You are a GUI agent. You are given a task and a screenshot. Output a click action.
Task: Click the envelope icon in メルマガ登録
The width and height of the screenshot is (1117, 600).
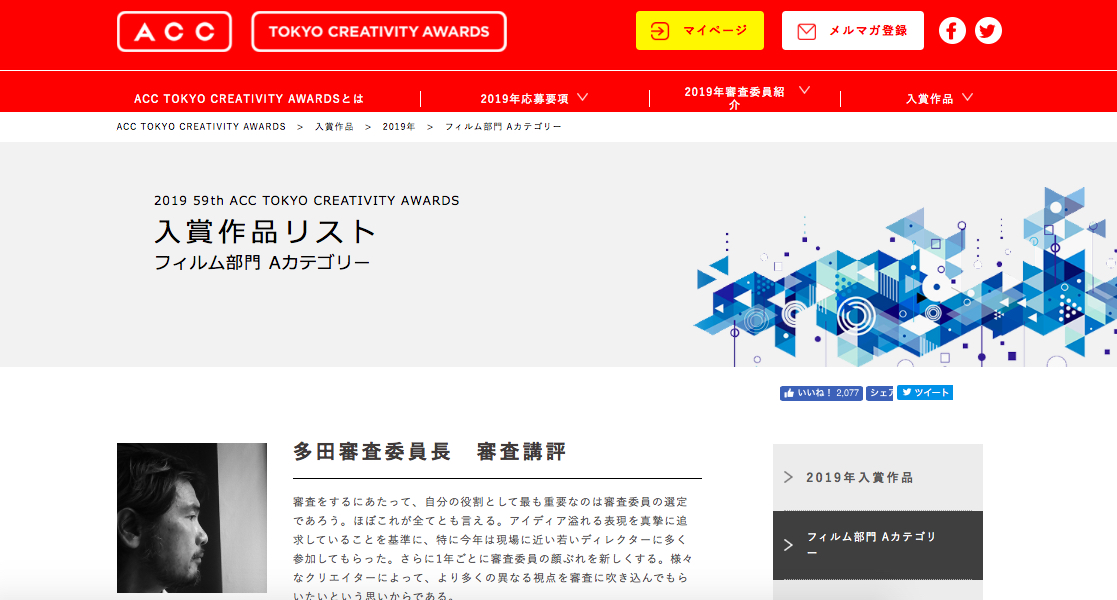tap(806, 31)
